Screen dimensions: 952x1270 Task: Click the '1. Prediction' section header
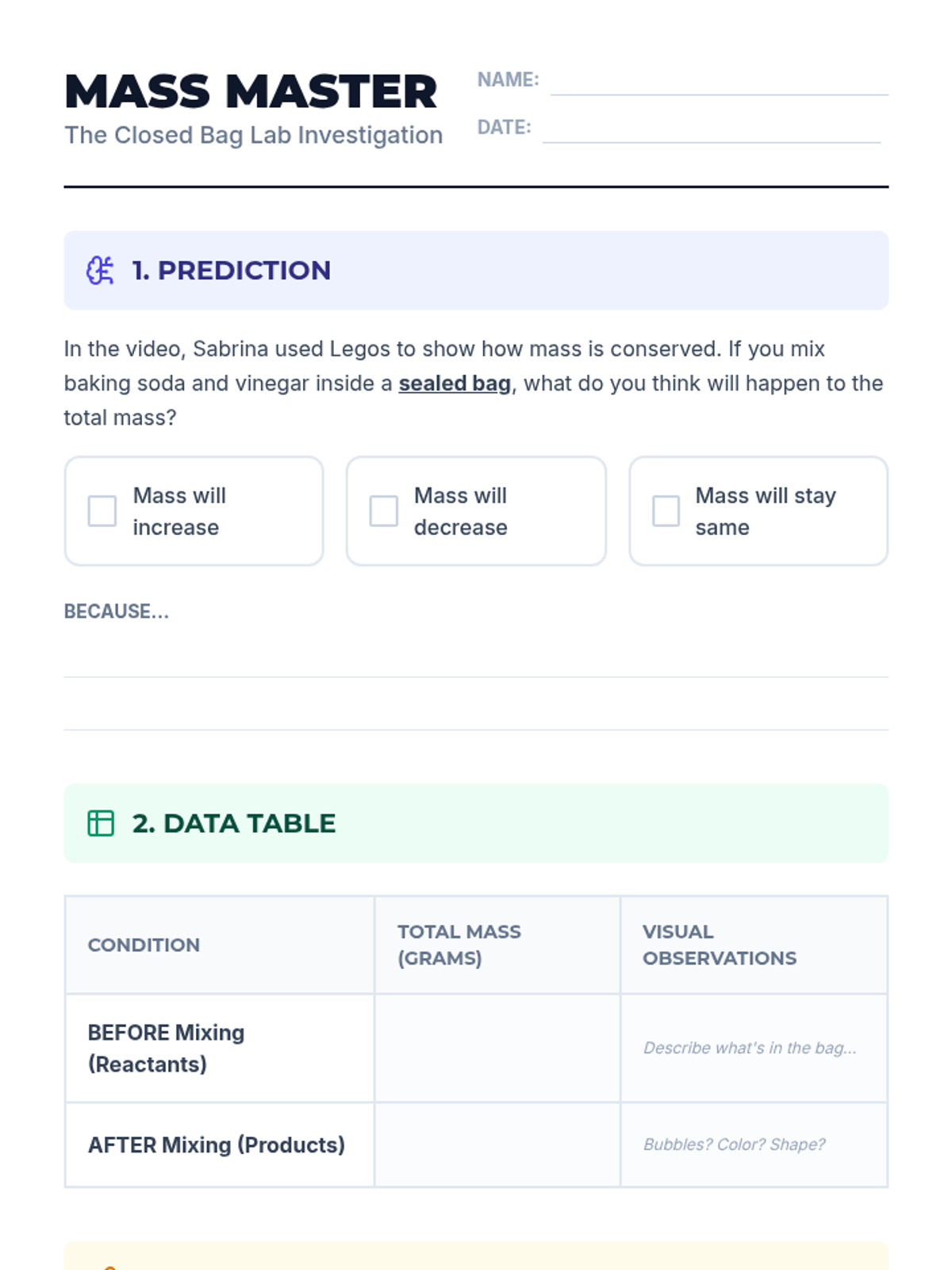click(x=231, y=271)
